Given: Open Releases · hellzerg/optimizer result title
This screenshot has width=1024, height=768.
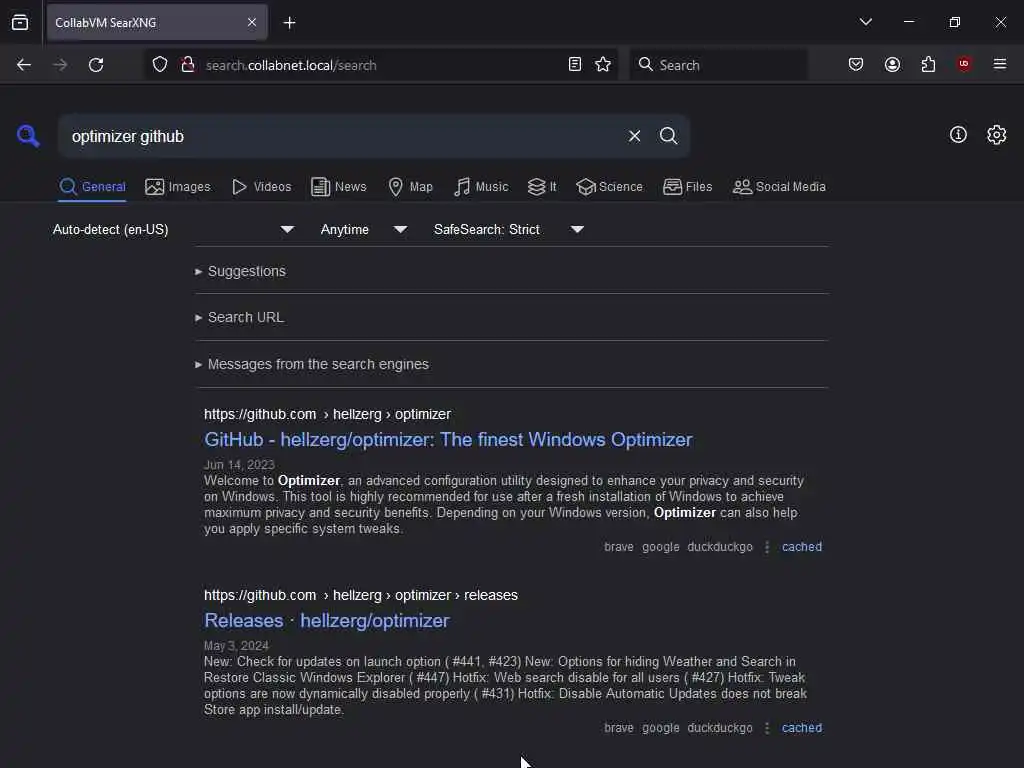Looking at the screenshot, I should 327,620.
